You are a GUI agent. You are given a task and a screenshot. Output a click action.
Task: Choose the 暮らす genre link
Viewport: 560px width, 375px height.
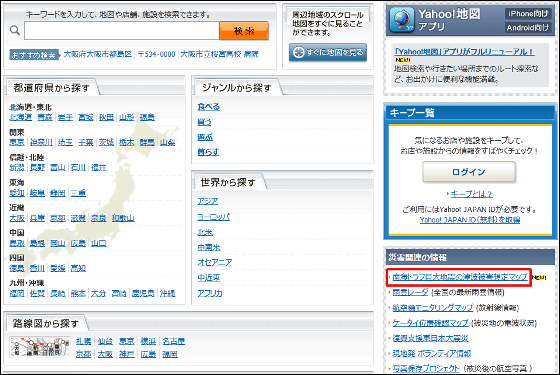208,152
